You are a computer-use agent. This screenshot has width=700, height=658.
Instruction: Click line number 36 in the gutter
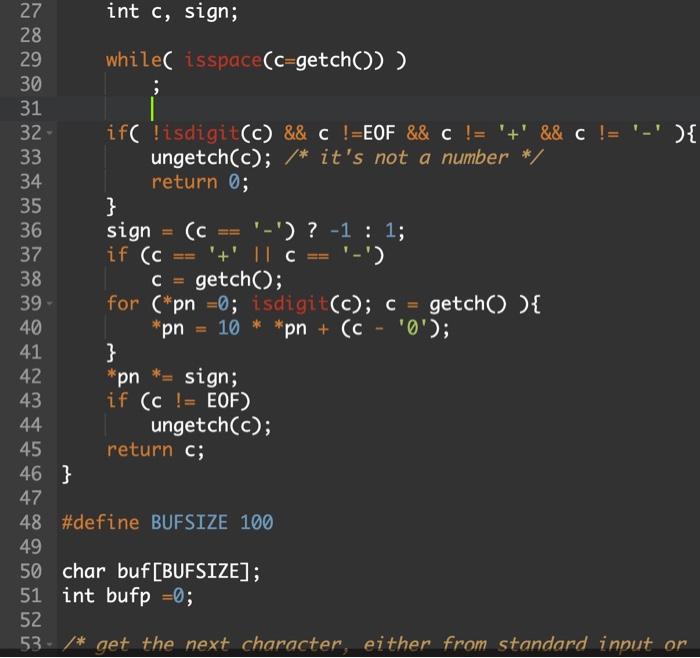tap(30, 230)
